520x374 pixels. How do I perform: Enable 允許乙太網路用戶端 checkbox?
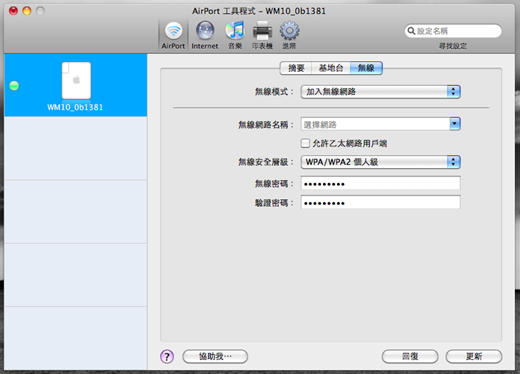coord(305,143)
